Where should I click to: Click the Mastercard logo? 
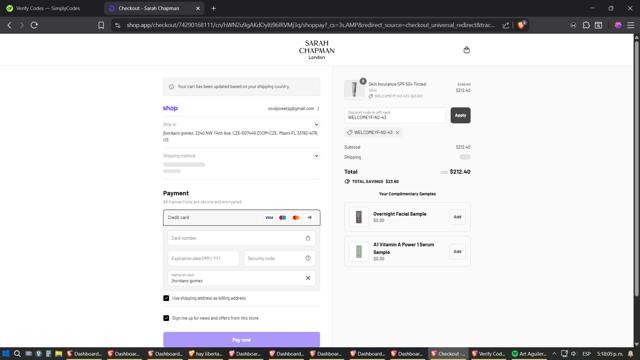[x=296, y=218]
